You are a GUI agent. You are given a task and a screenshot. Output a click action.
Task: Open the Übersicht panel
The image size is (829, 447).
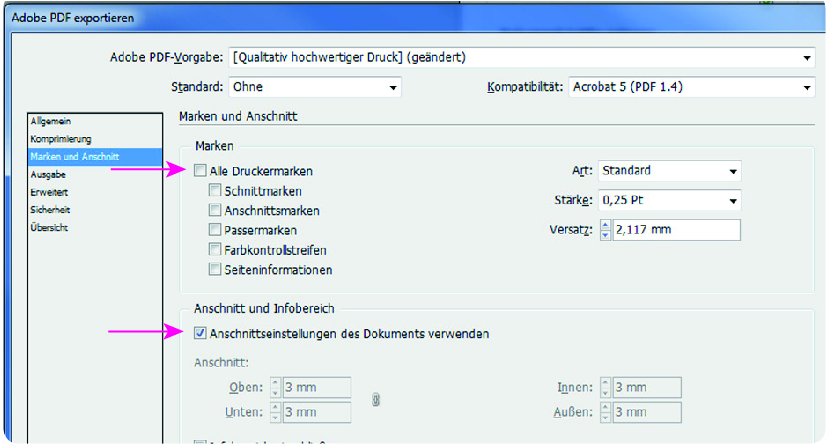pyautogui.click(x=51, y=228)
